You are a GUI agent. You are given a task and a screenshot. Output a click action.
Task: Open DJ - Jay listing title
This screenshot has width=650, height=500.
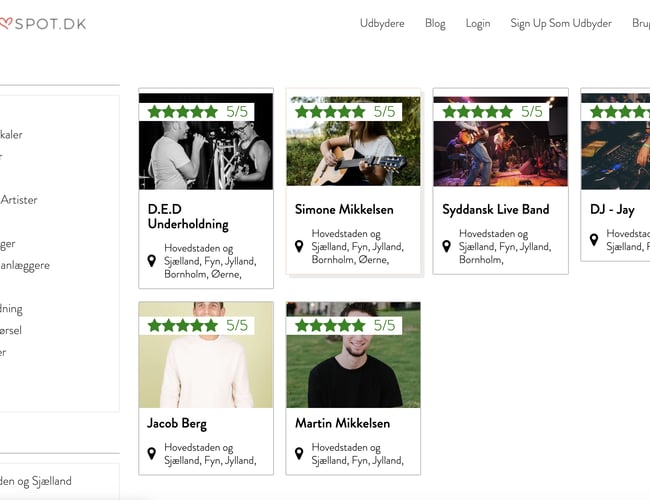(612, 210)
